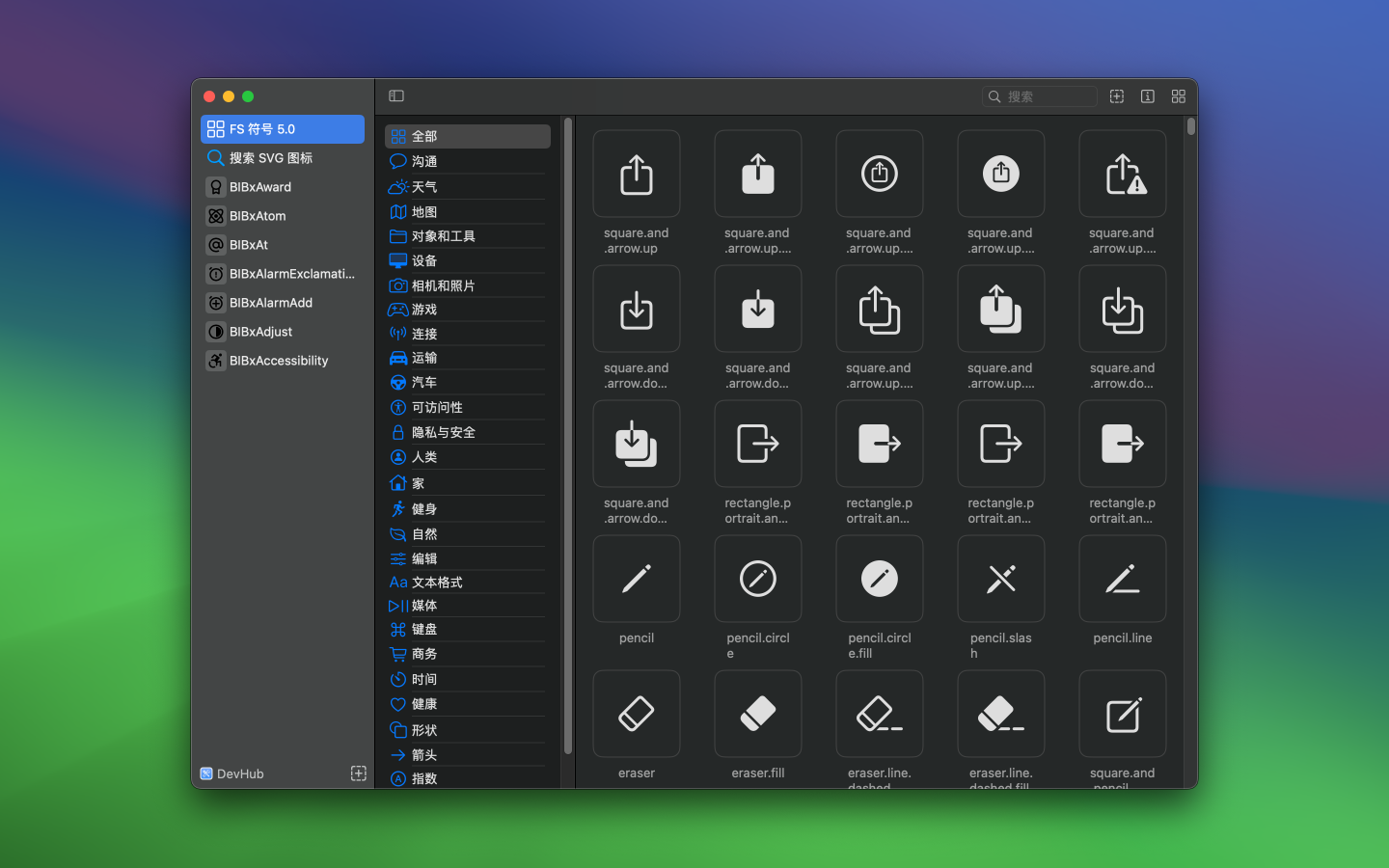Select the pencil.circle symbol
The image size is (1389, 868).
pyautogui.click(x=758, y=579)
